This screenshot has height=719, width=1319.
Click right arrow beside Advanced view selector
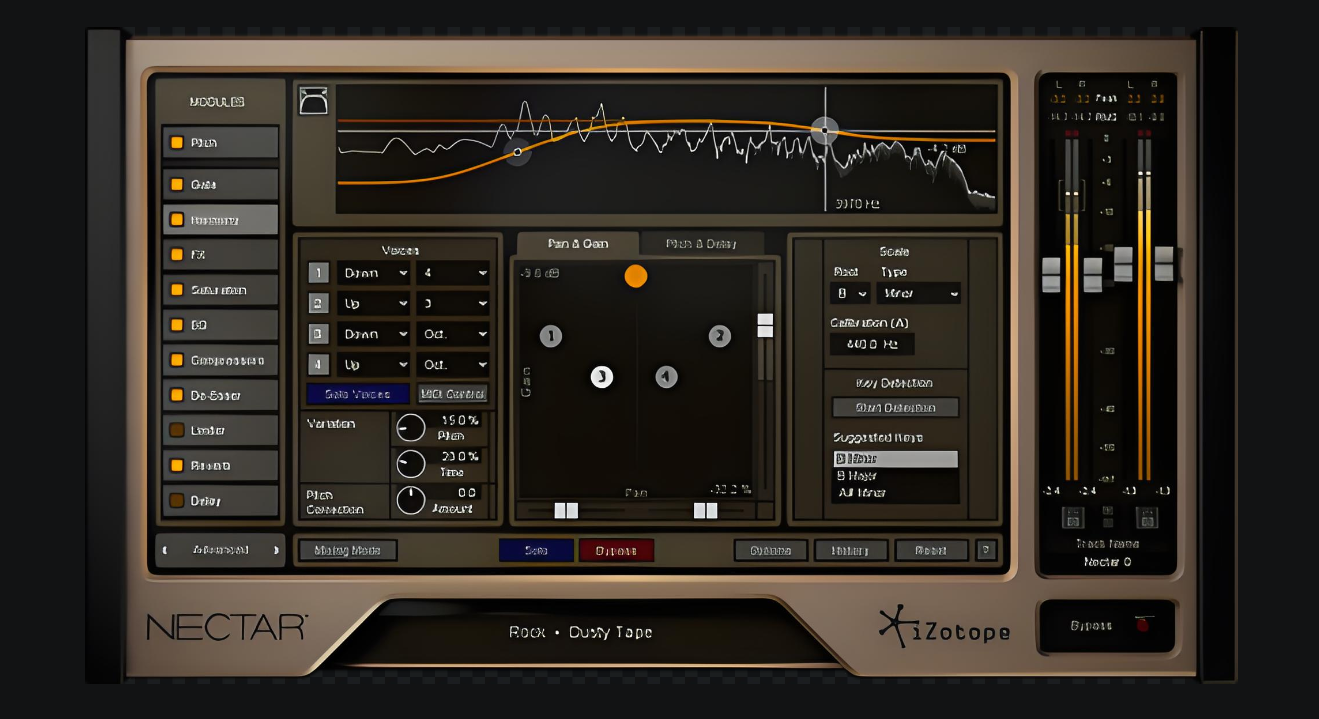click(276, 550)
